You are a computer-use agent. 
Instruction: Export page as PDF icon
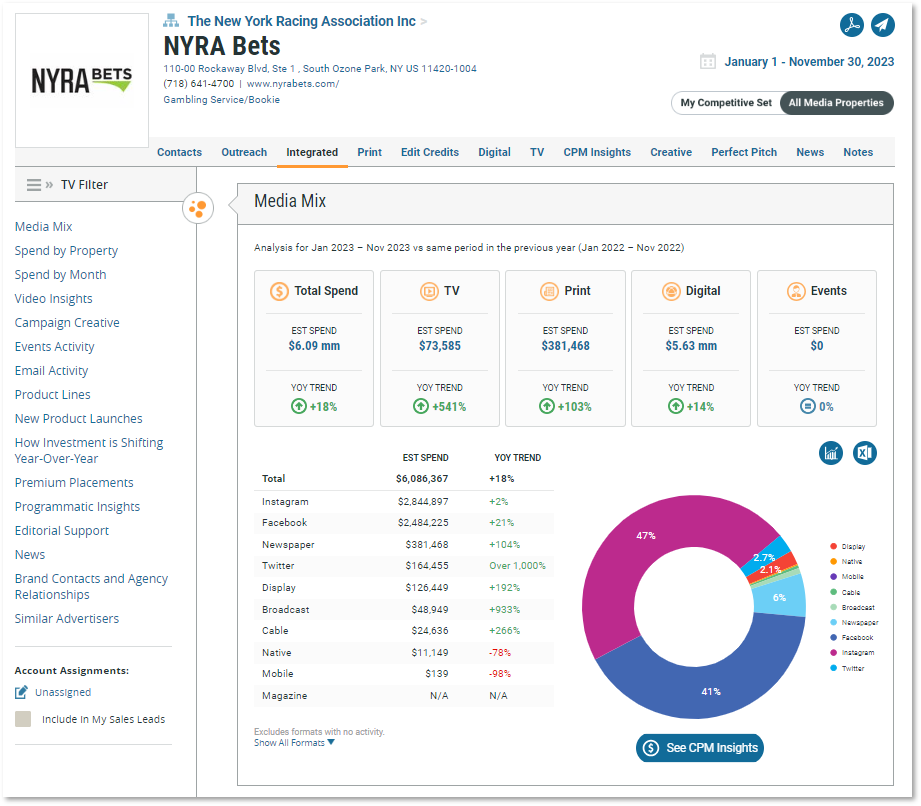point(851,25)
